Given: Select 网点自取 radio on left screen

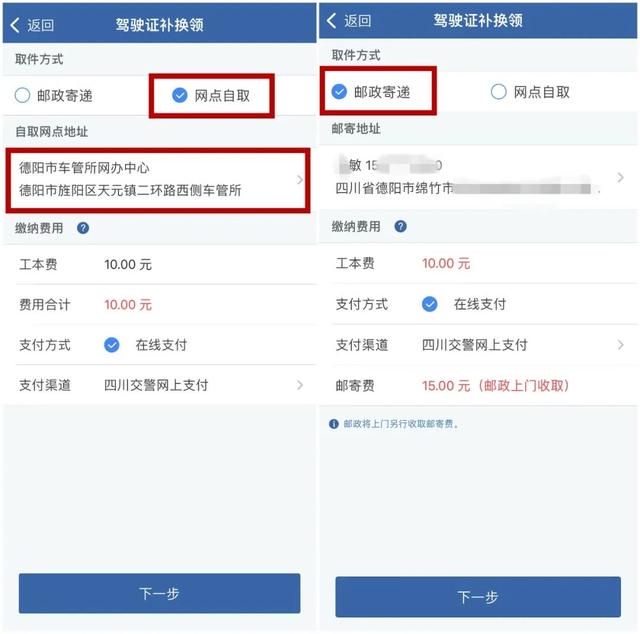Looking at the screenshot, I should (x=180, y=96).
